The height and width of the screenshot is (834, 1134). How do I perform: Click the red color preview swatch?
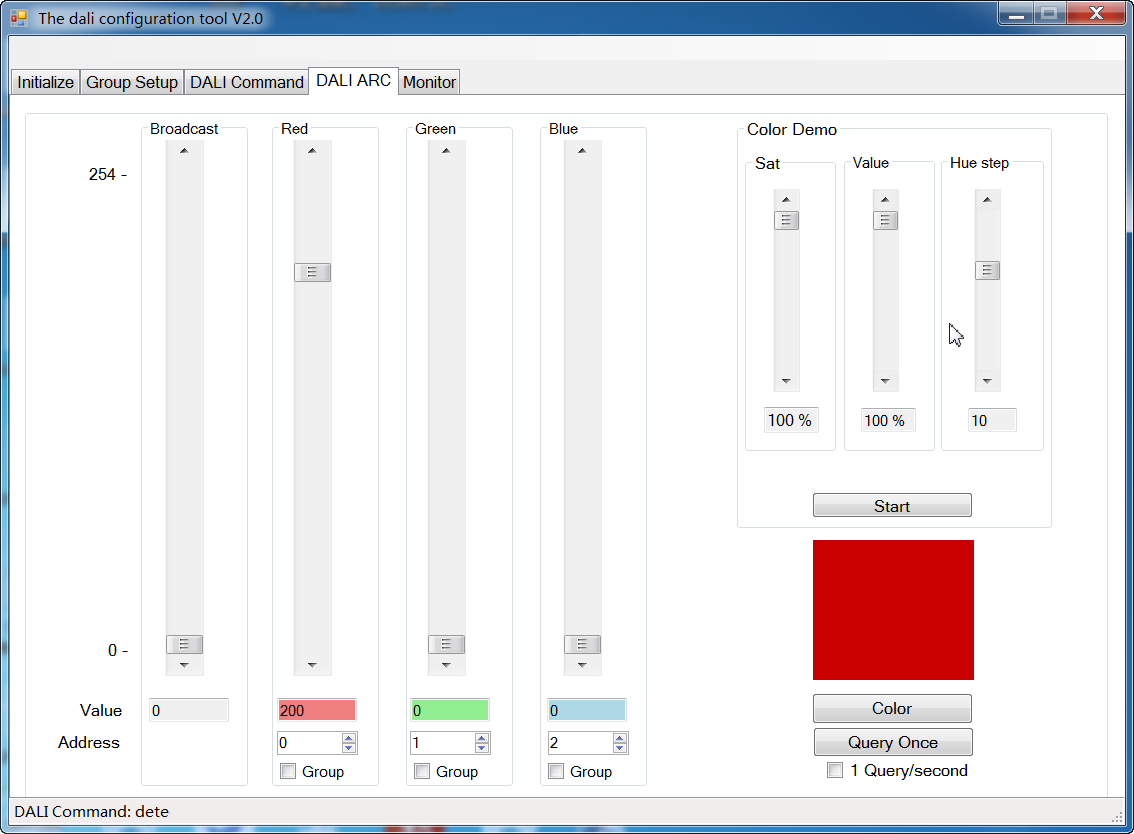pos(892,609)
